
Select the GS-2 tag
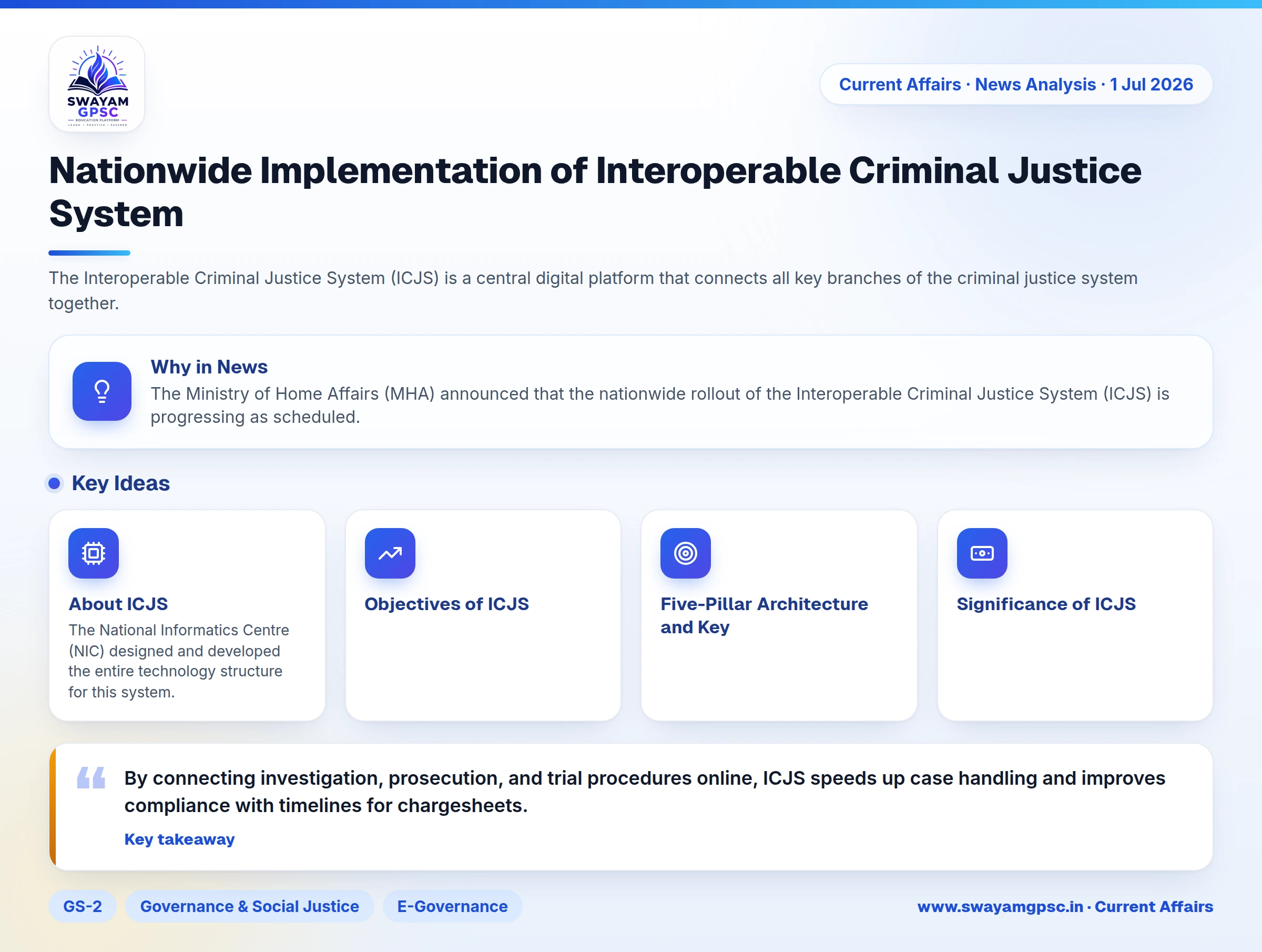tap(83, 906)
